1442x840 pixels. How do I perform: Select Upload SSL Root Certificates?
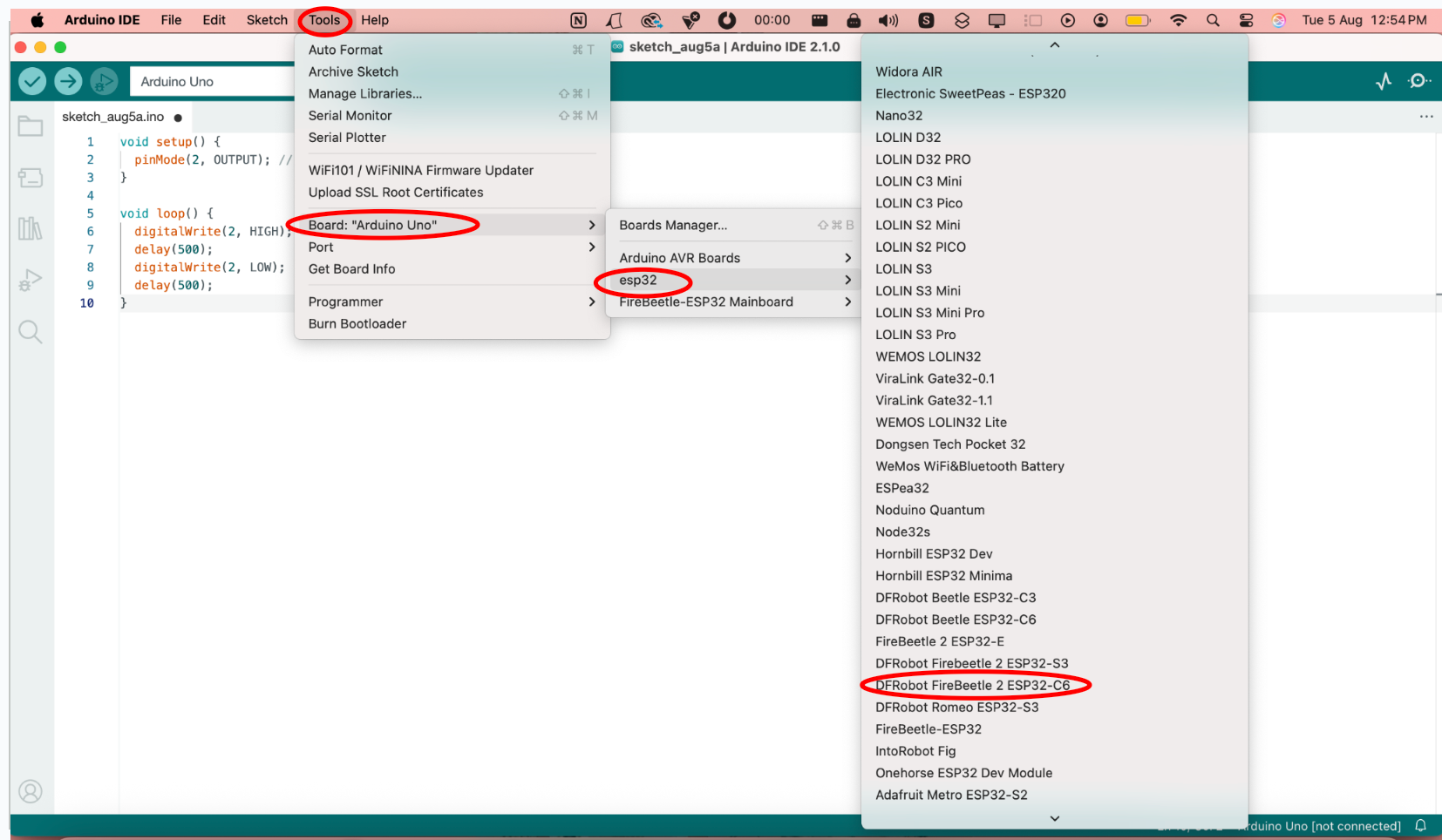pos(452,193)
